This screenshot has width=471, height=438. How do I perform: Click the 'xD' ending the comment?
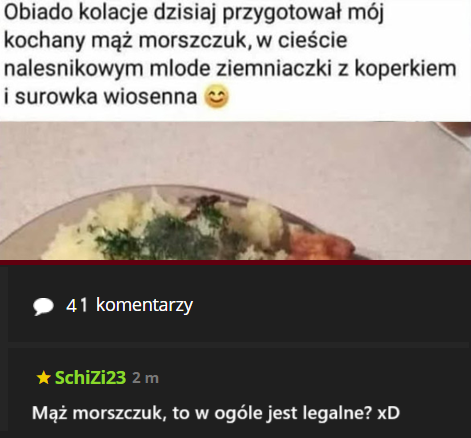pos(388,413)
